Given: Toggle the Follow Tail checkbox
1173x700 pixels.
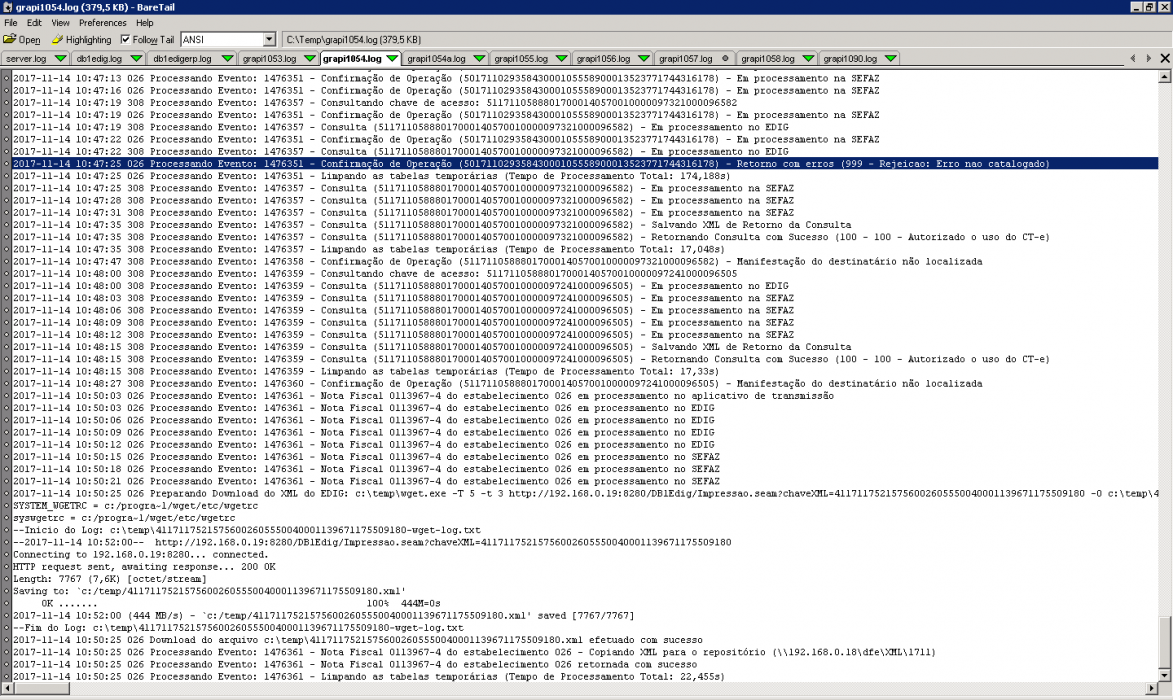Looking at the screenshot, I should coord(125,40).
